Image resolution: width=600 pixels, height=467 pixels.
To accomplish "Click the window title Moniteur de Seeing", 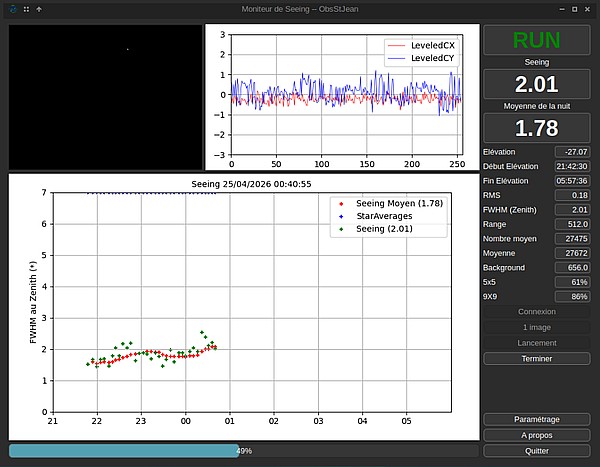I will coord(300,9).
